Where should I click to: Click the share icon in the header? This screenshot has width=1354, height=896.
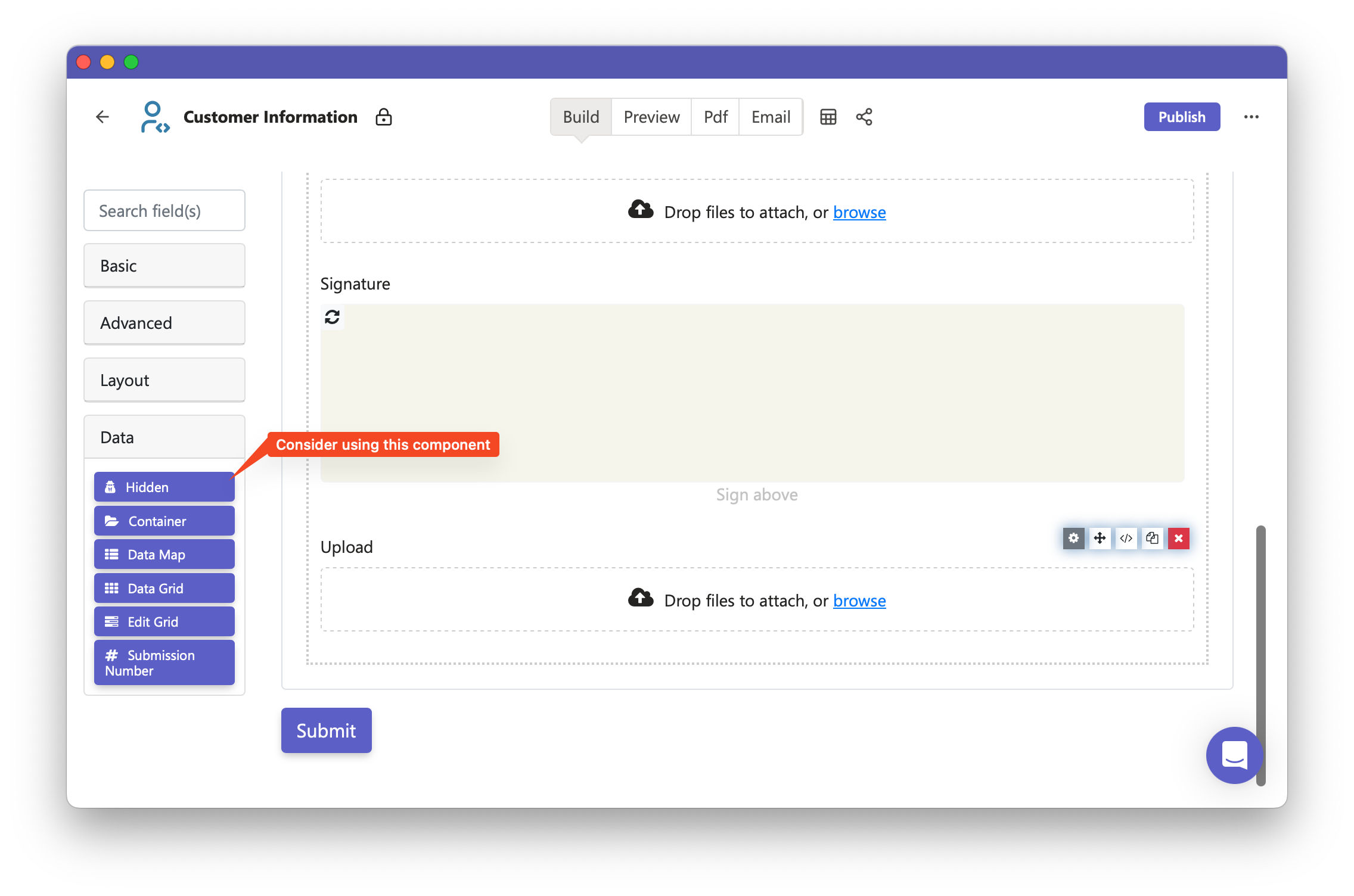click(864, 117)
